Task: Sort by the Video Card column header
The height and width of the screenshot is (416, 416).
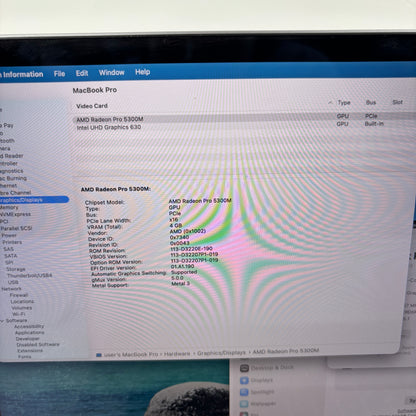Action: pyautogui.click(x=92, y=106)
